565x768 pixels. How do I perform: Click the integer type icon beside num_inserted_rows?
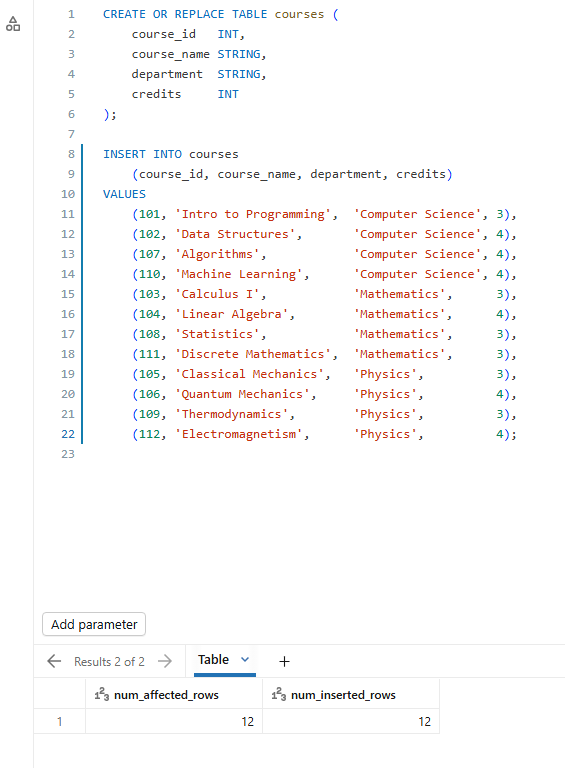click(279, 694)
